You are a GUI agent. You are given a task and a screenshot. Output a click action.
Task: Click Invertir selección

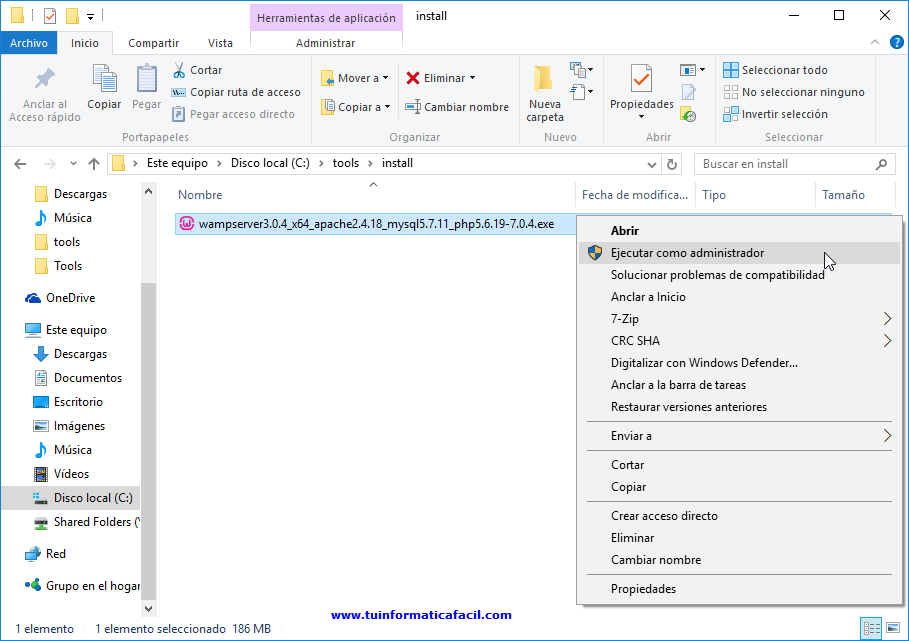[776, 114]
